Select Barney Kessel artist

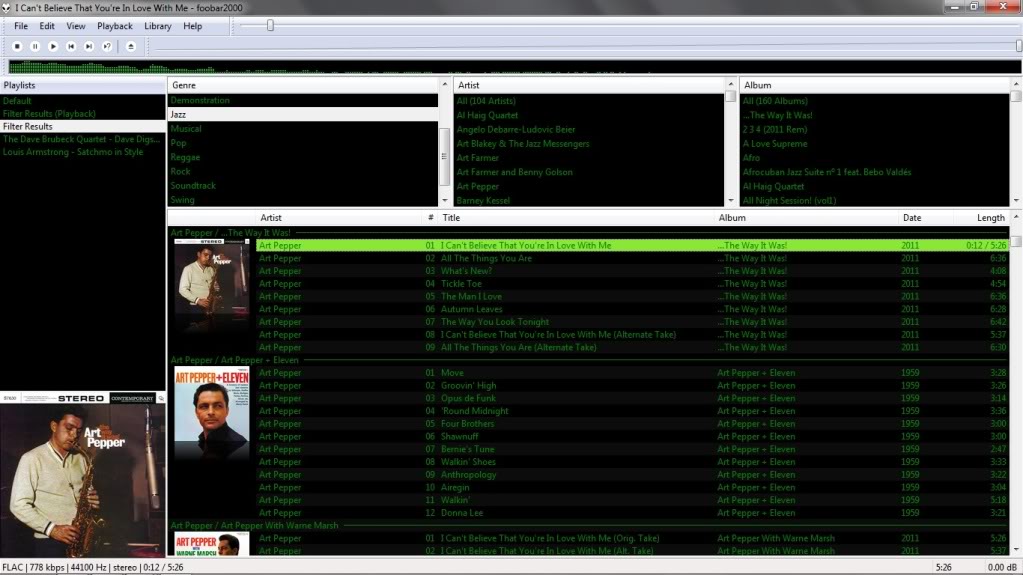(589, 200)
